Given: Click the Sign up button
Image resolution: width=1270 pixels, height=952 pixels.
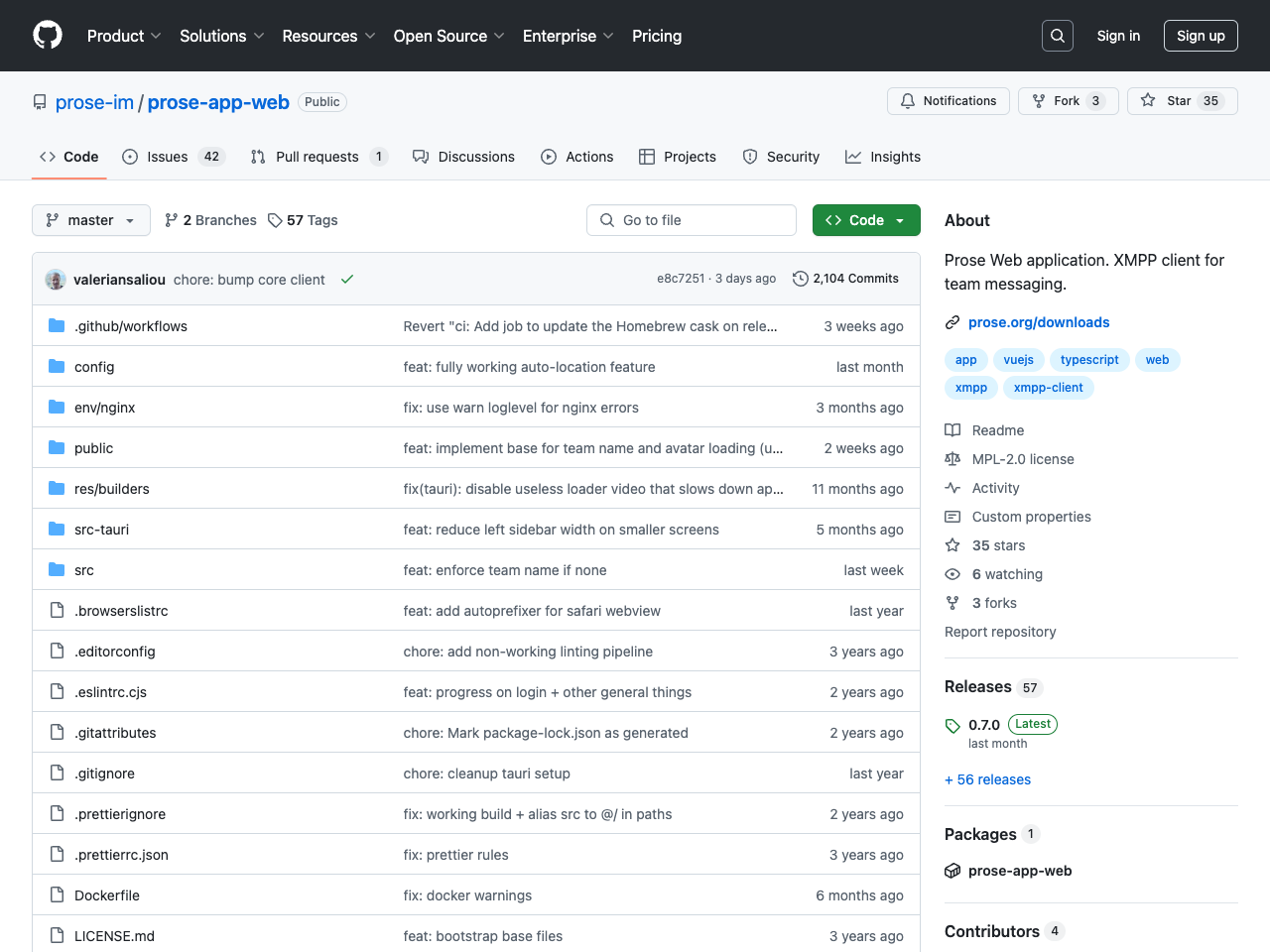Looking at the screenshot, I should click(1201, 36).
